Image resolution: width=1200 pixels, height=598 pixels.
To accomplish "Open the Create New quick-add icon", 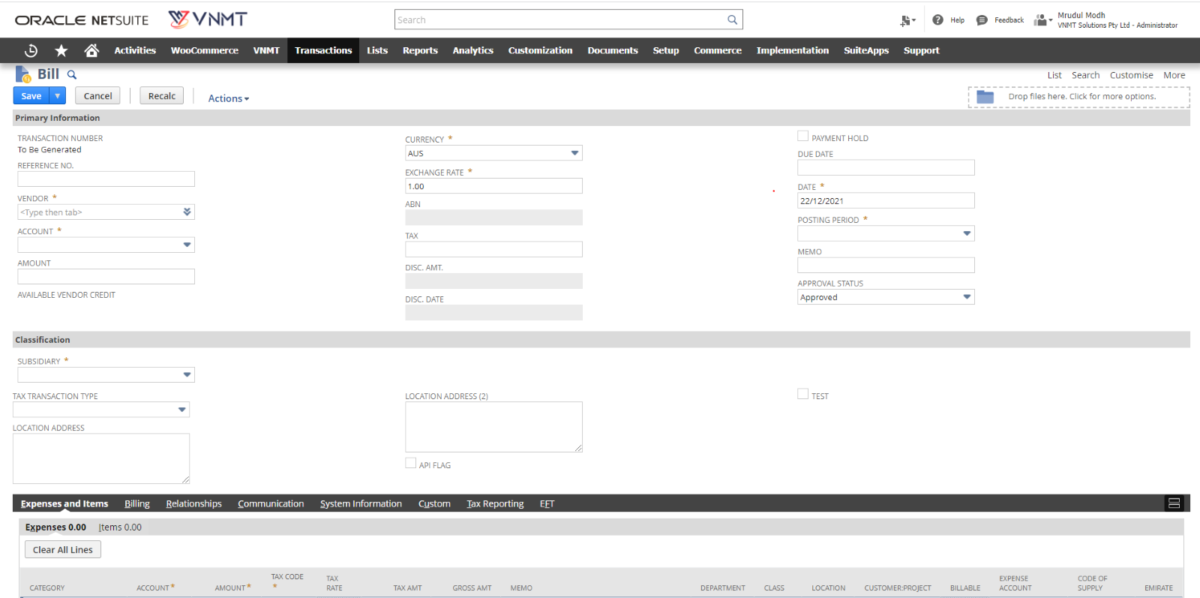I will (906, 19).
